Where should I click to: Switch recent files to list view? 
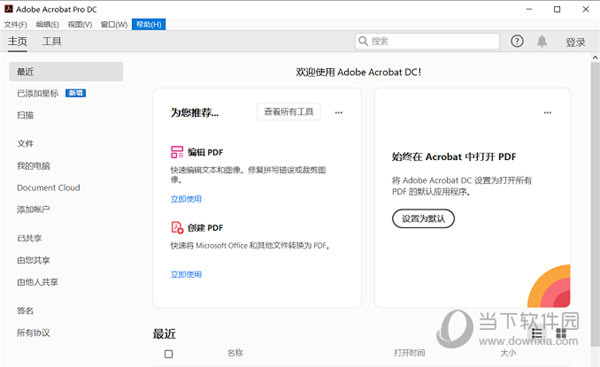537,333
